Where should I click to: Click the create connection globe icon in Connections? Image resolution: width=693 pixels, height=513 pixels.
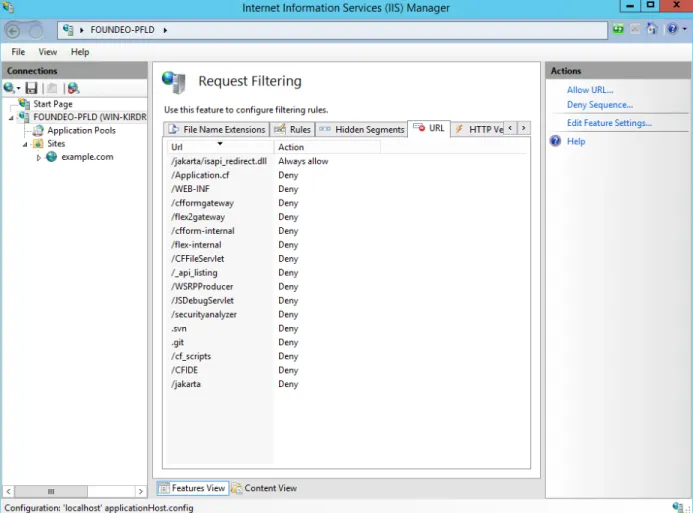(x=9, y=88)
